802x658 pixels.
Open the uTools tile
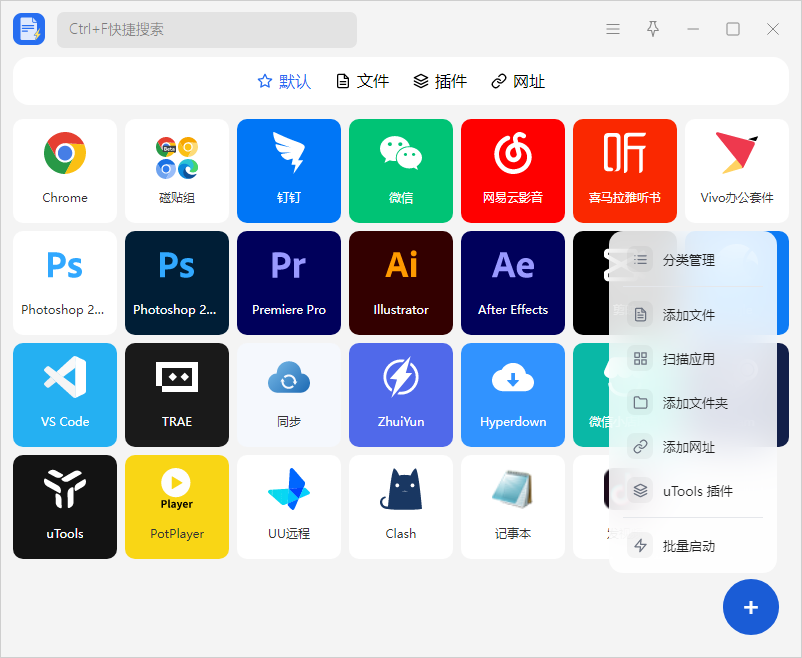(x=65, y=507)
